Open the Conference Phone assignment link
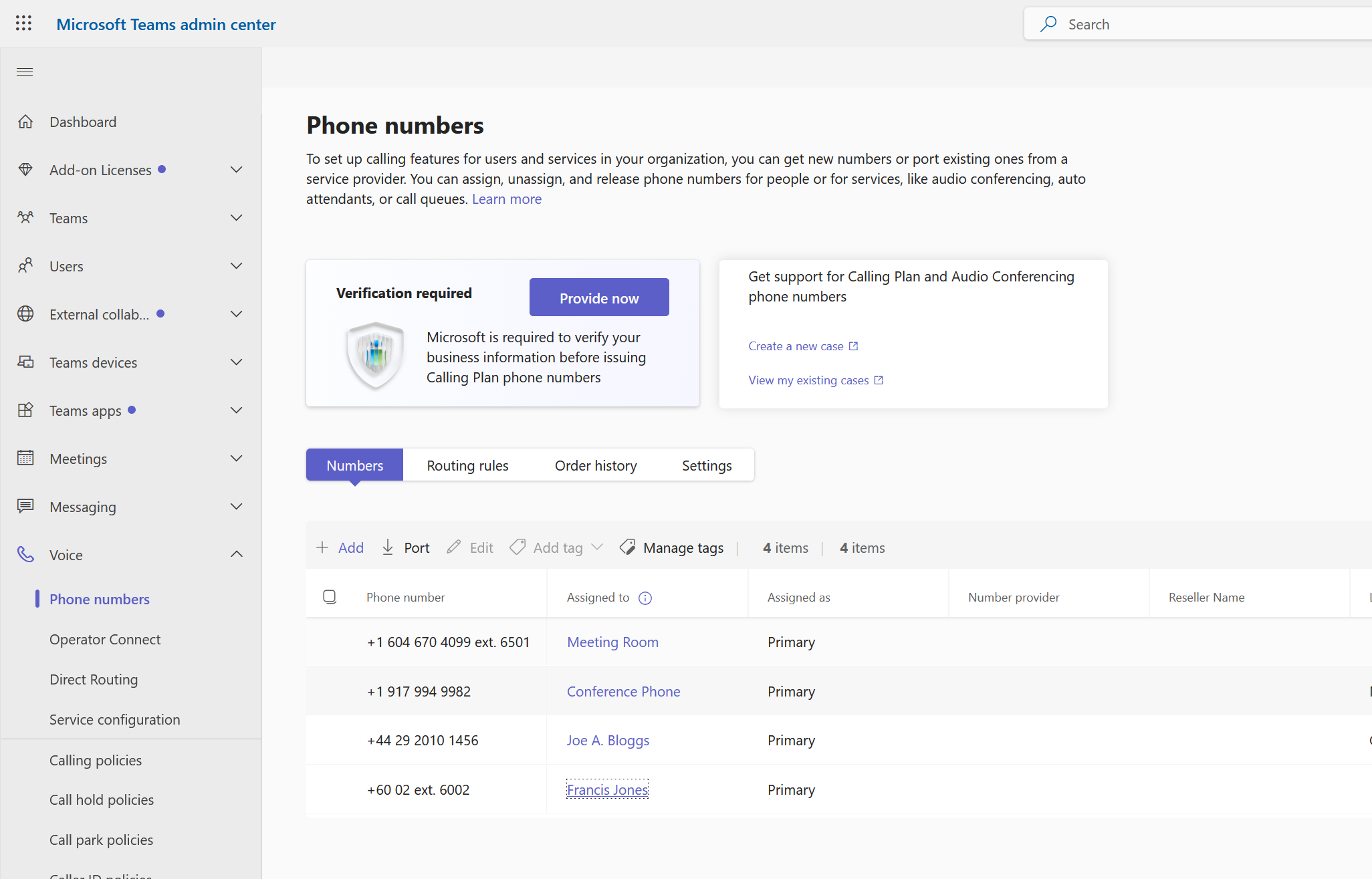This screenshot has height=879, width=1372. 623,691
